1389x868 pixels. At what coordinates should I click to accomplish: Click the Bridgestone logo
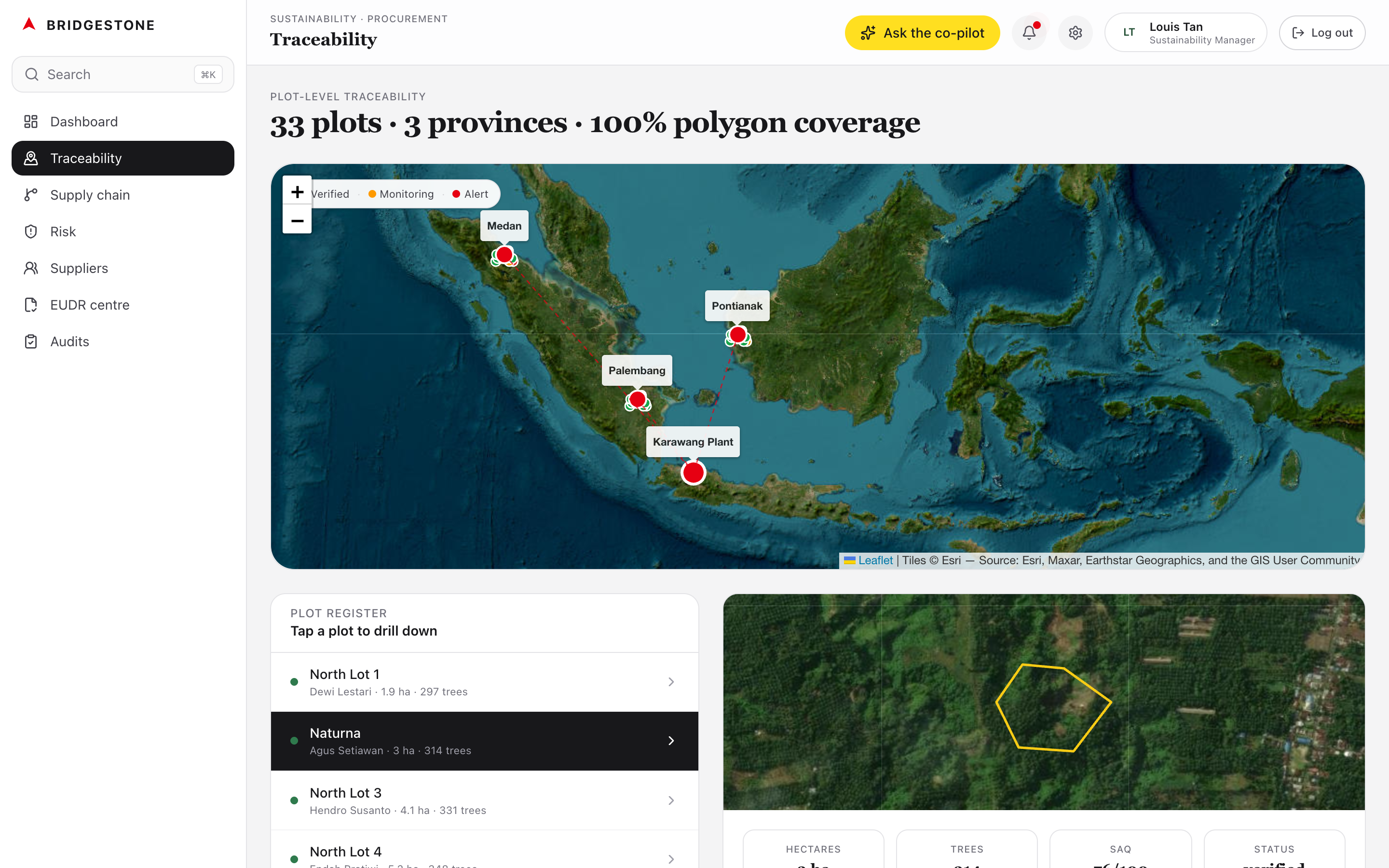(86, 25)
